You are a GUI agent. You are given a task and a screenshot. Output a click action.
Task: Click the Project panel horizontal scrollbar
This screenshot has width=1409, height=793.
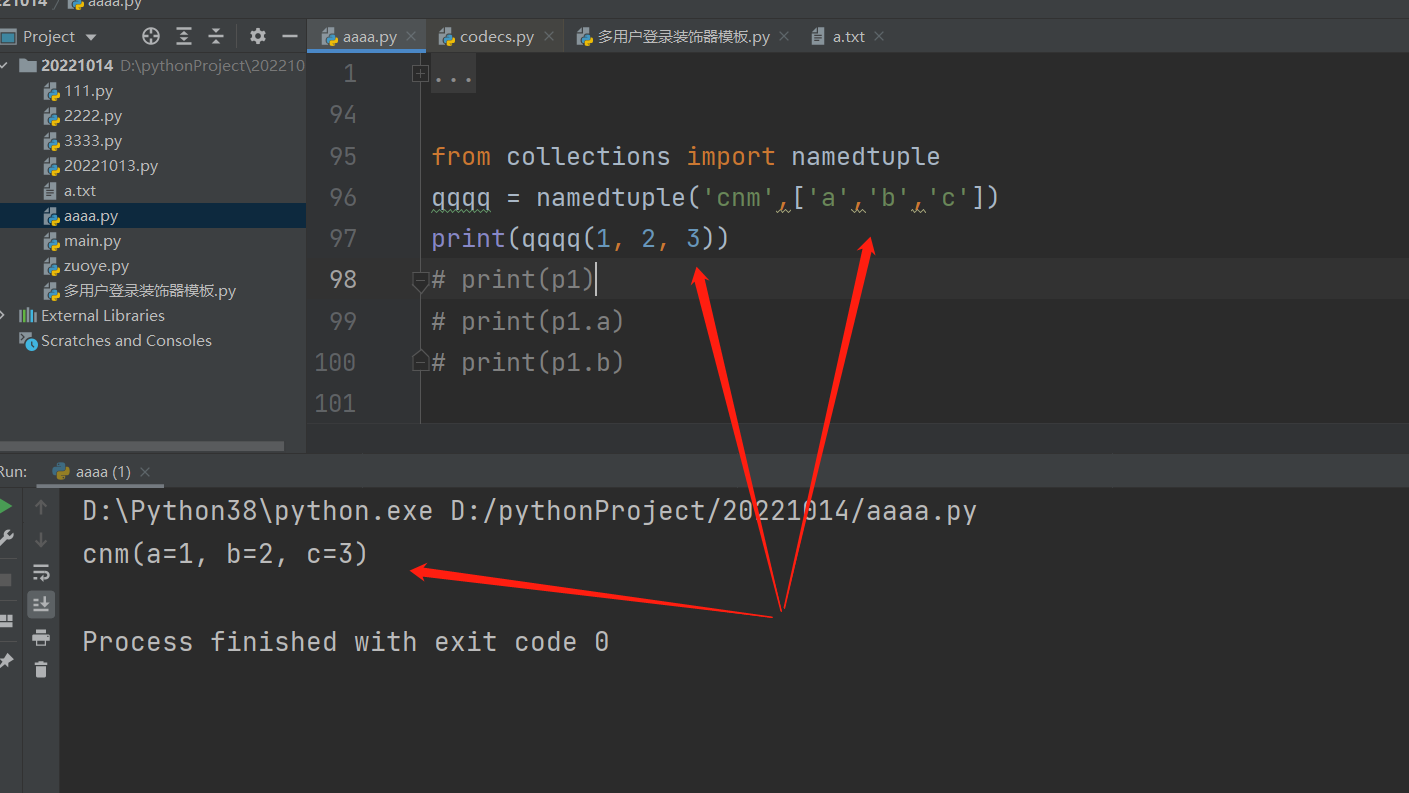(x=142, y=446)
